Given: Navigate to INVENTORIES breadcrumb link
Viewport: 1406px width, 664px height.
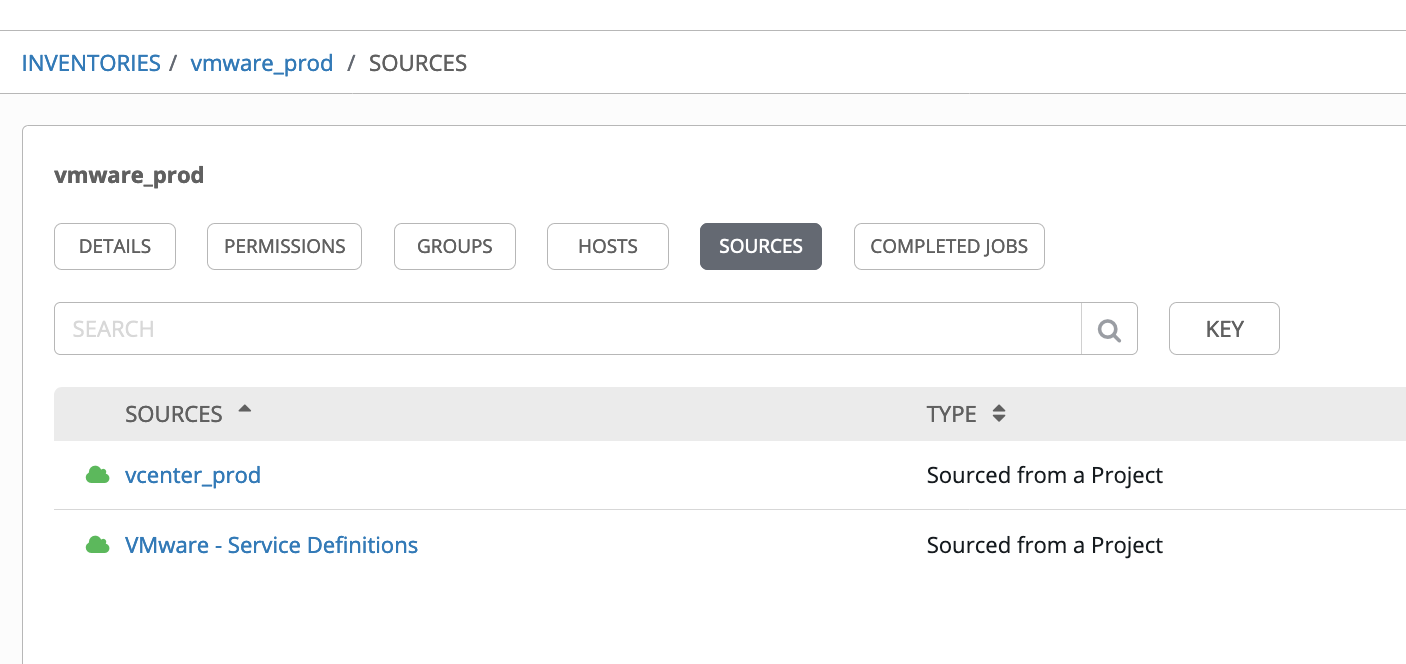Looking at the screenshot, I should pyautogui.click(x=91, y=63).
